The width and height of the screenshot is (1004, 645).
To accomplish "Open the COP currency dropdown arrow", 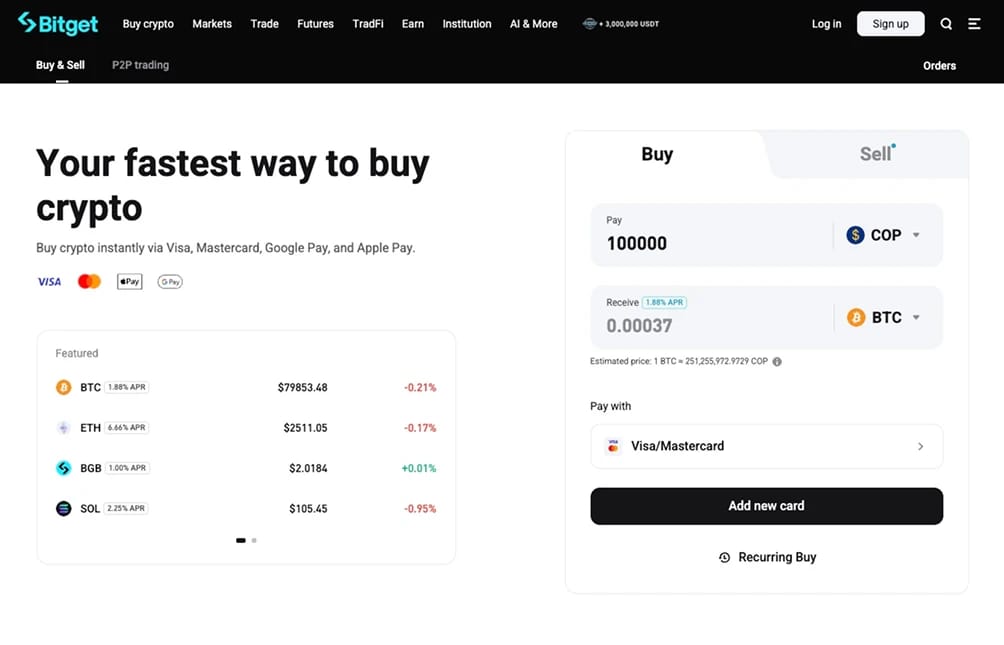I will coord(916,235).
